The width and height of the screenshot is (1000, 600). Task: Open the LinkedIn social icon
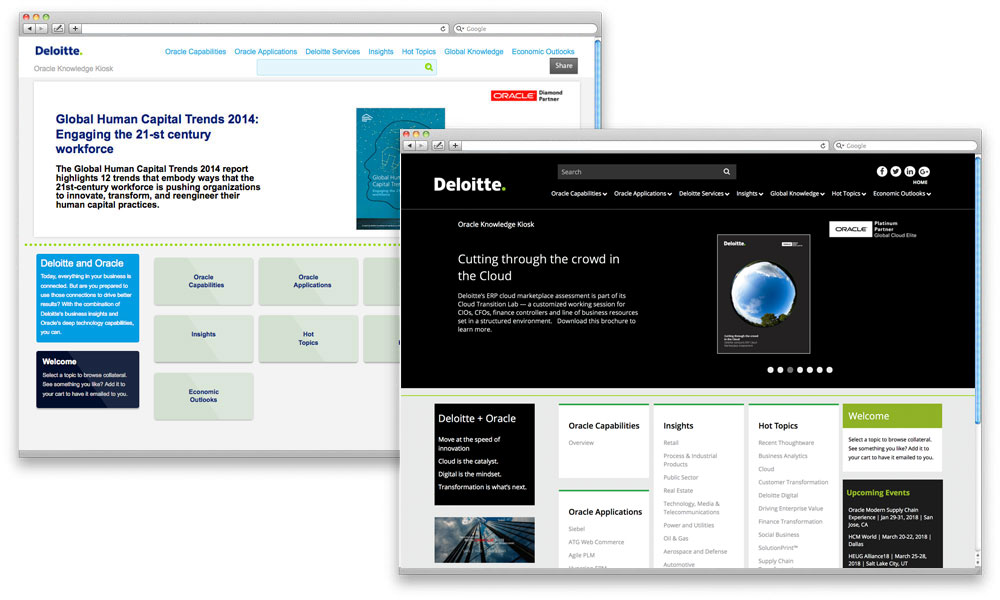910,171
